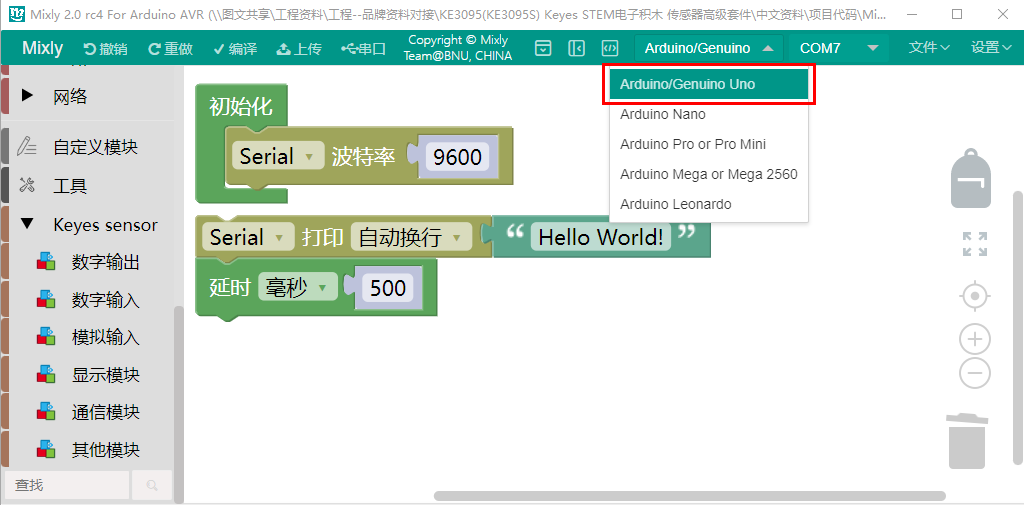Click the magnifier search button
The width and height of the screenshot is (1024, 505).
[x=152, y=485]
